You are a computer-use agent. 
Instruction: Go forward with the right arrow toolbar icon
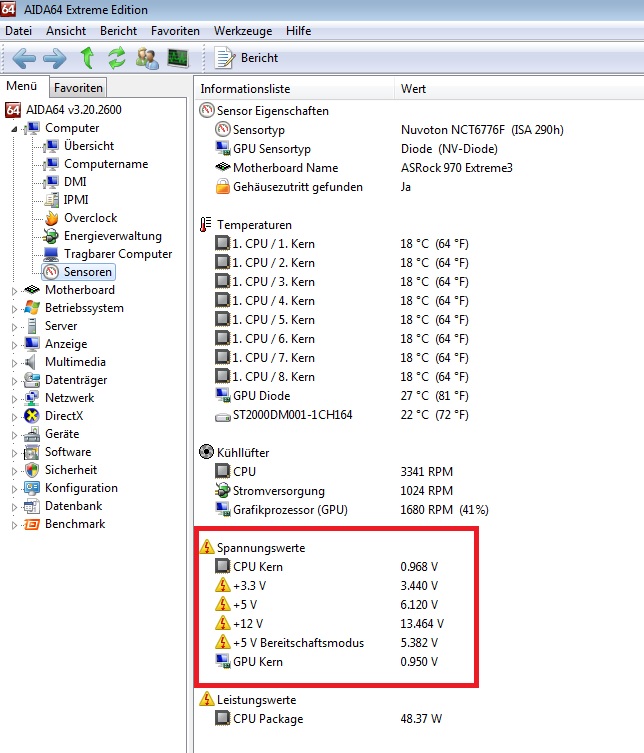click(55, 59)
